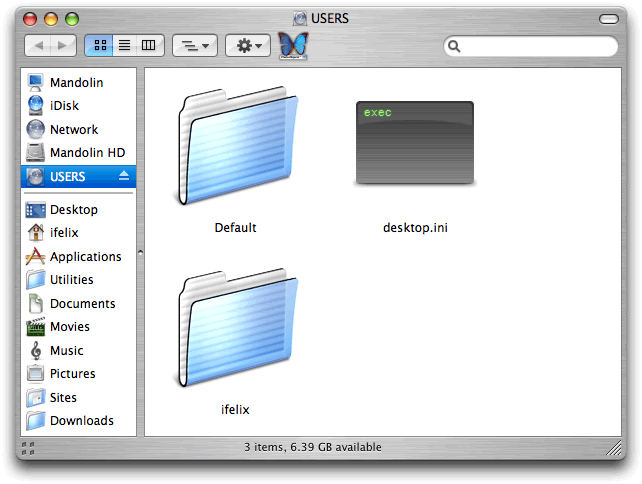Viewport: 642px width, 484px height.
Task: Select Downloads in the sidebar
Action: [x=81, y=421]
